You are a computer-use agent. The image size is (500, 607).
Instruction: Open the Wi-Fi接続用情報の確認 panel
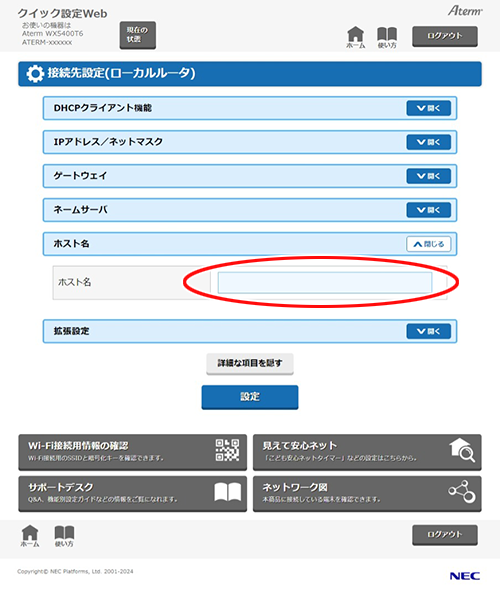132,452
